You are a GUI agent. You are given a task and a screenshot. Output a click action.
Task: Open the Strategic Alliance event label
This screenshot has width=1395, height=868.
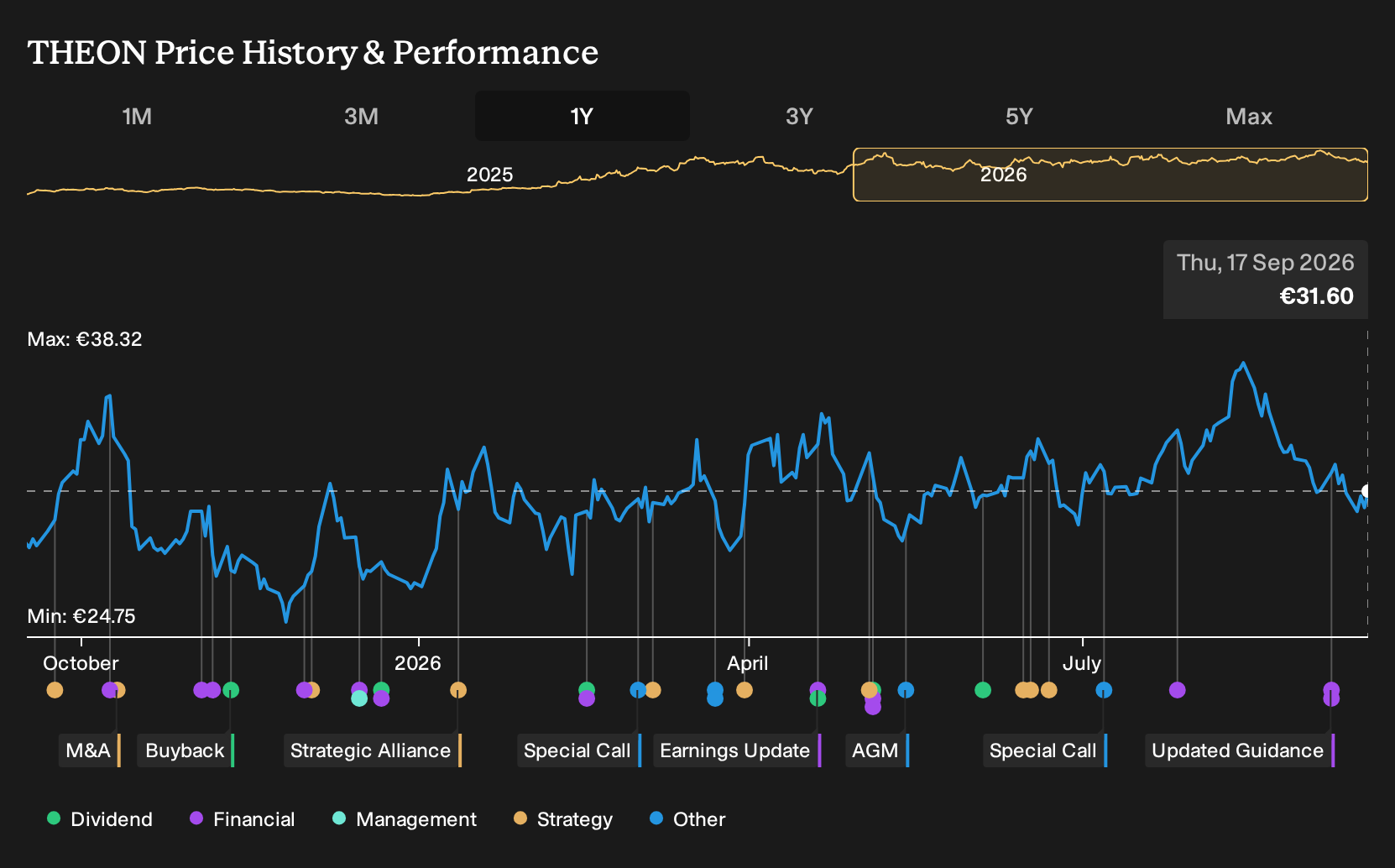click(x=373, y=750)
